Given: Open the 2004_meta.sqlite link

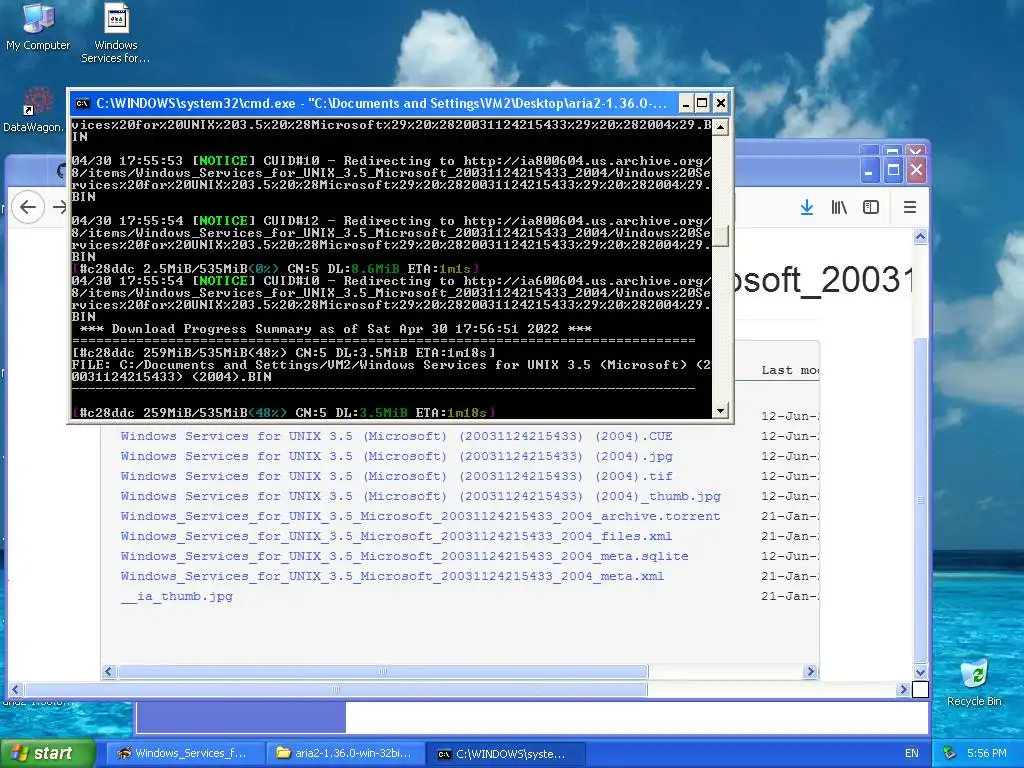Looking at the screenshot, I should [x=404, y=556].
